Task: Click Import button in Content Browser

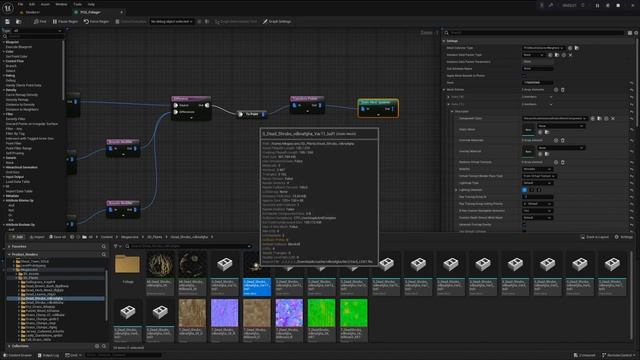Action: 37,237
